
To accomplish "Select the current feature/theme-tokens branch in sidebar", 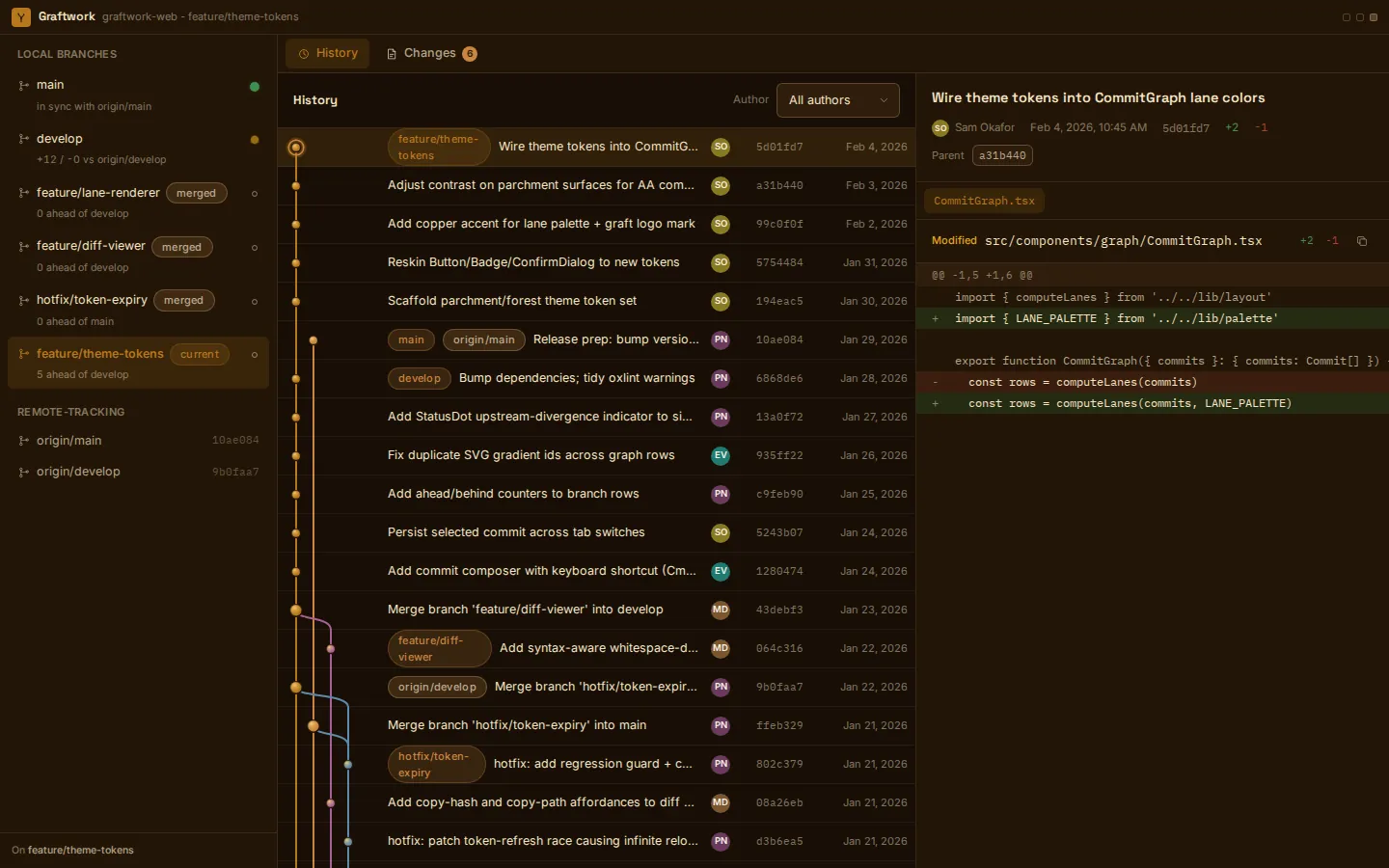I will (x=138, y=363).
